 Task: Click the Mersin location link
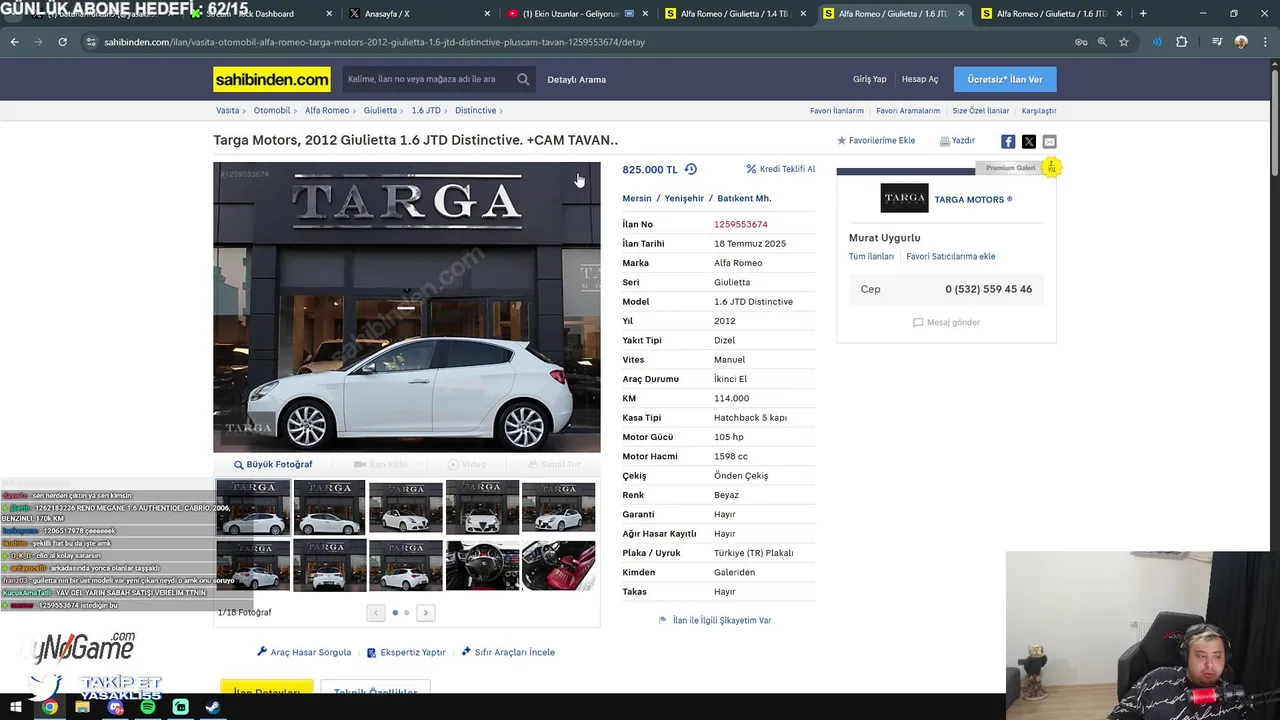pyautogui.click(x=637, y=198)
